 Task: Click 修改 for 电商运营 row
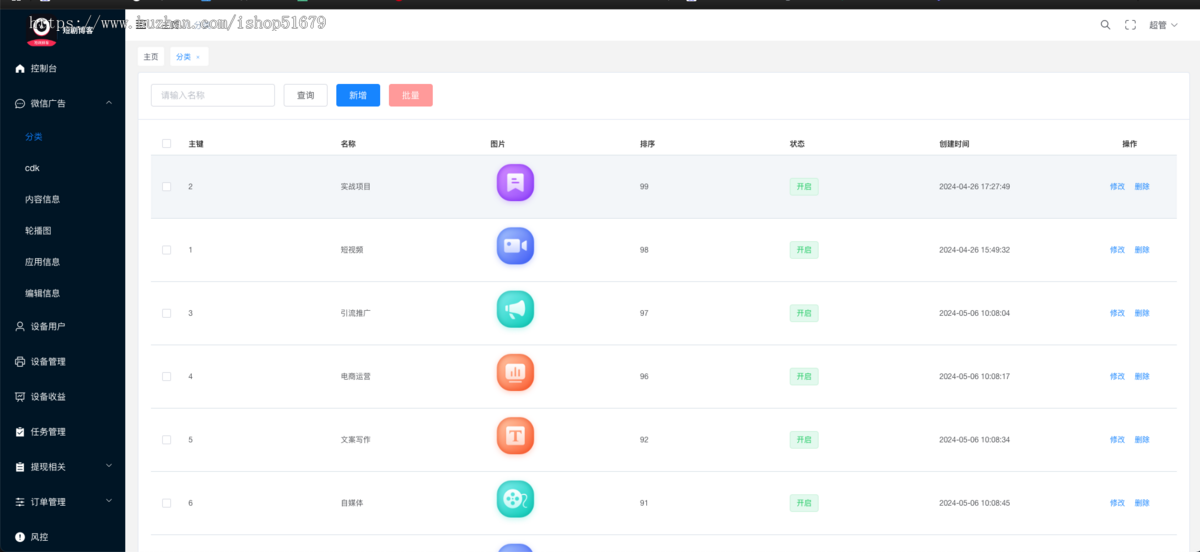(1117, 376)
